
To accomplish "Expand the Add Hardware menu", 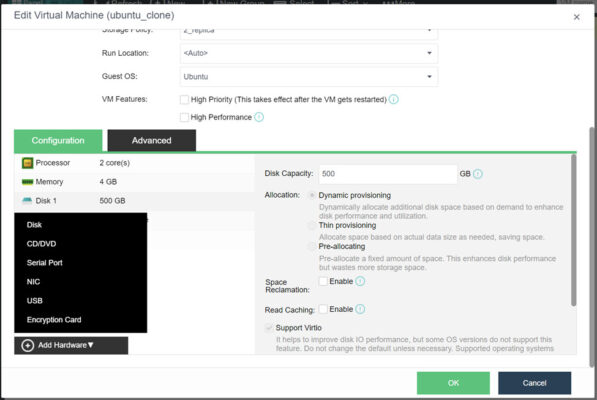I will point(71,345).
